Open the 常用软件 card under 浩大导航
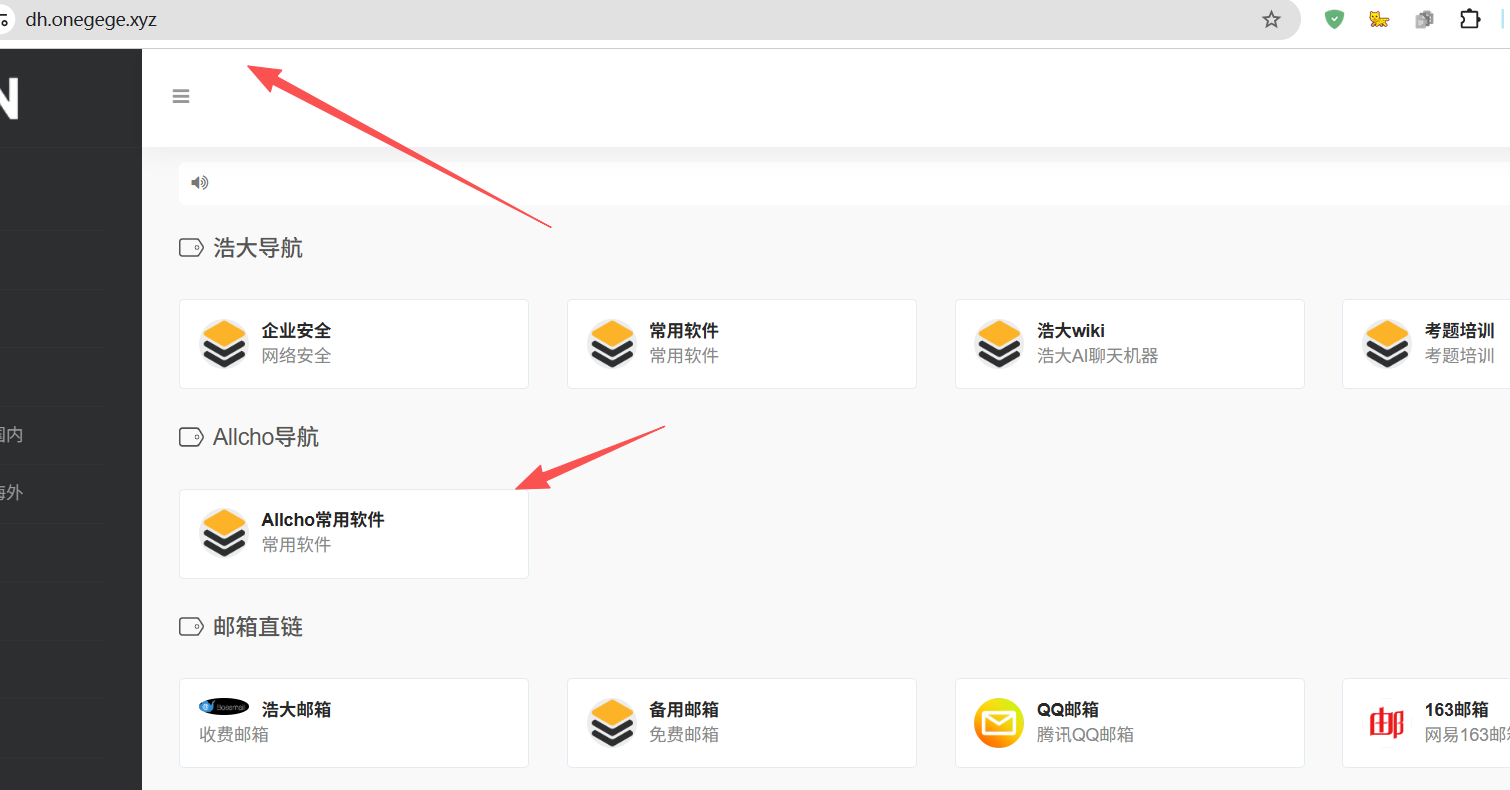This screenshot has height=790, width=1510. coord(741,343)
